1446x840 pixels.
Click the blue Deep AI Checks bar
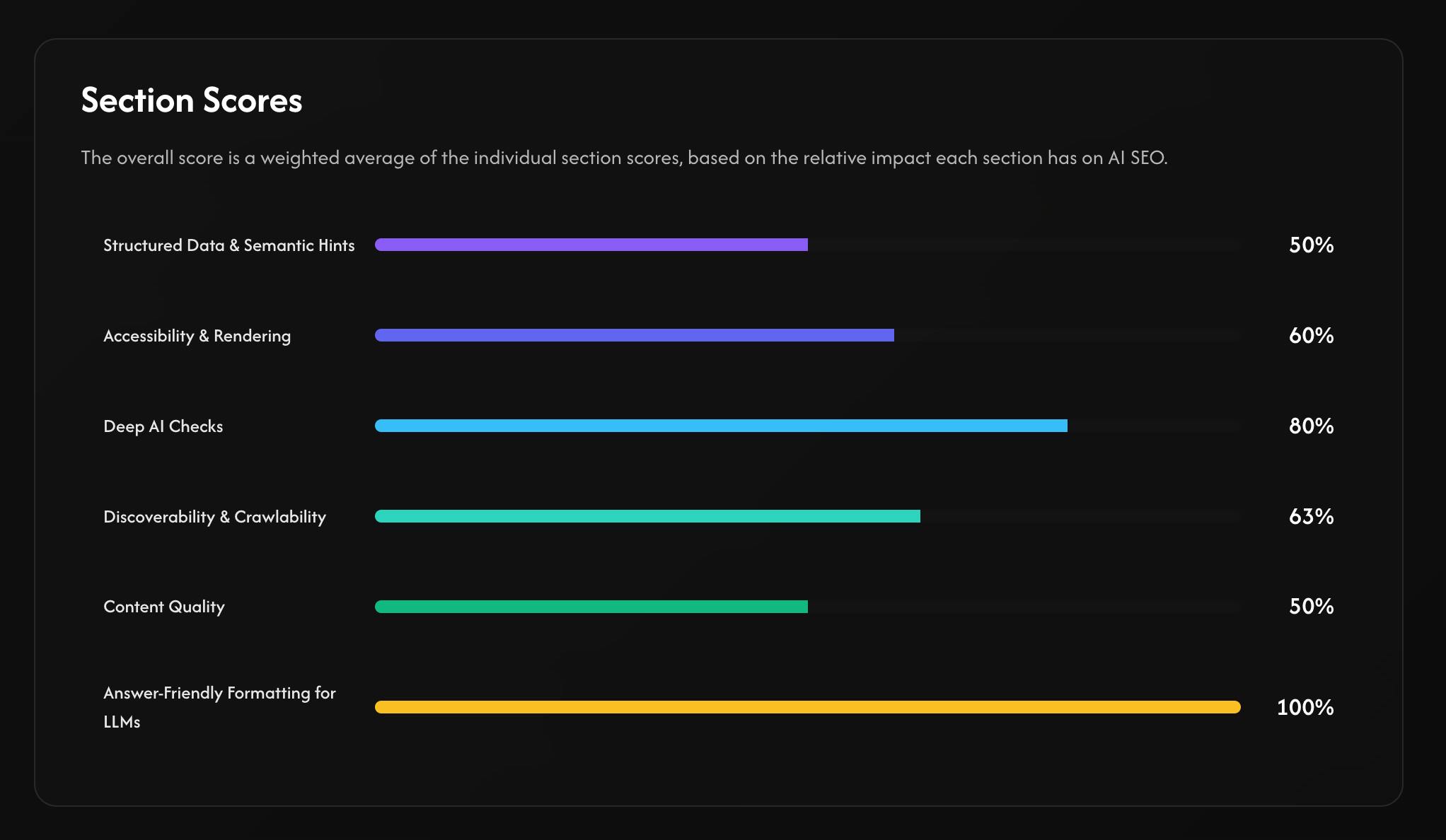tap(721, 426)
